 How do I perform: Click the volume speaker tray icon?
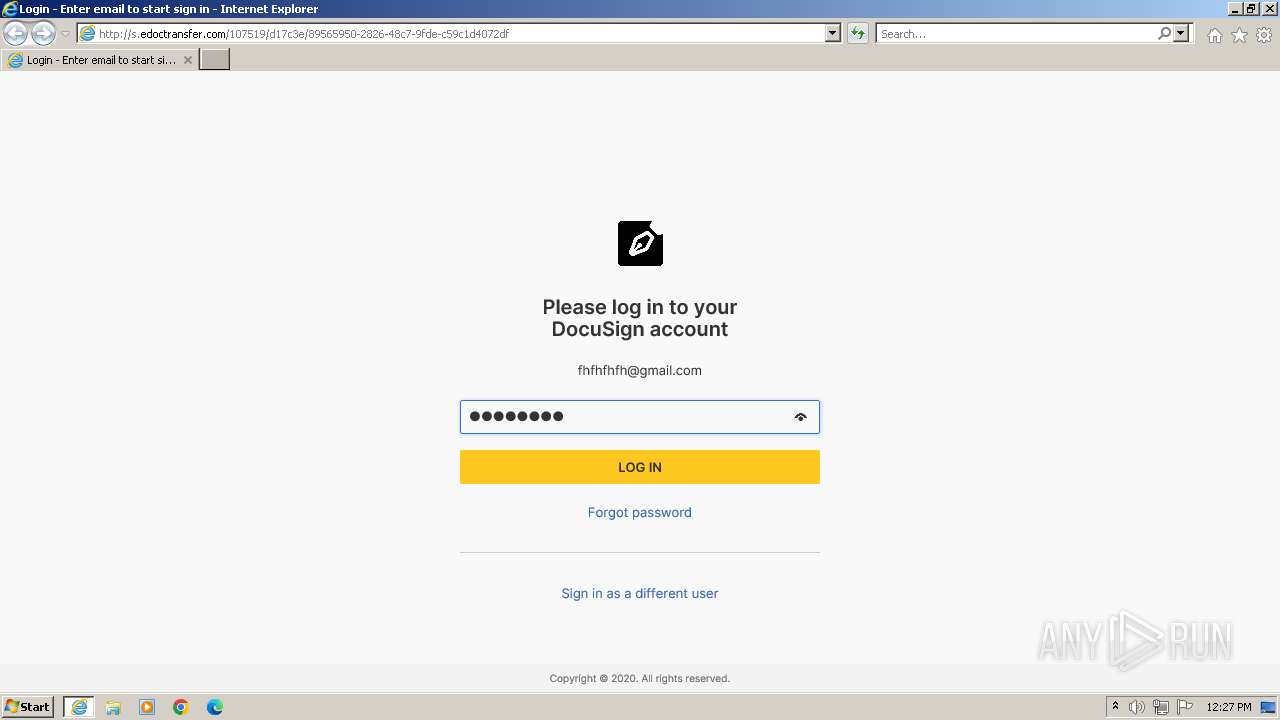click(x=1137, y=707)
